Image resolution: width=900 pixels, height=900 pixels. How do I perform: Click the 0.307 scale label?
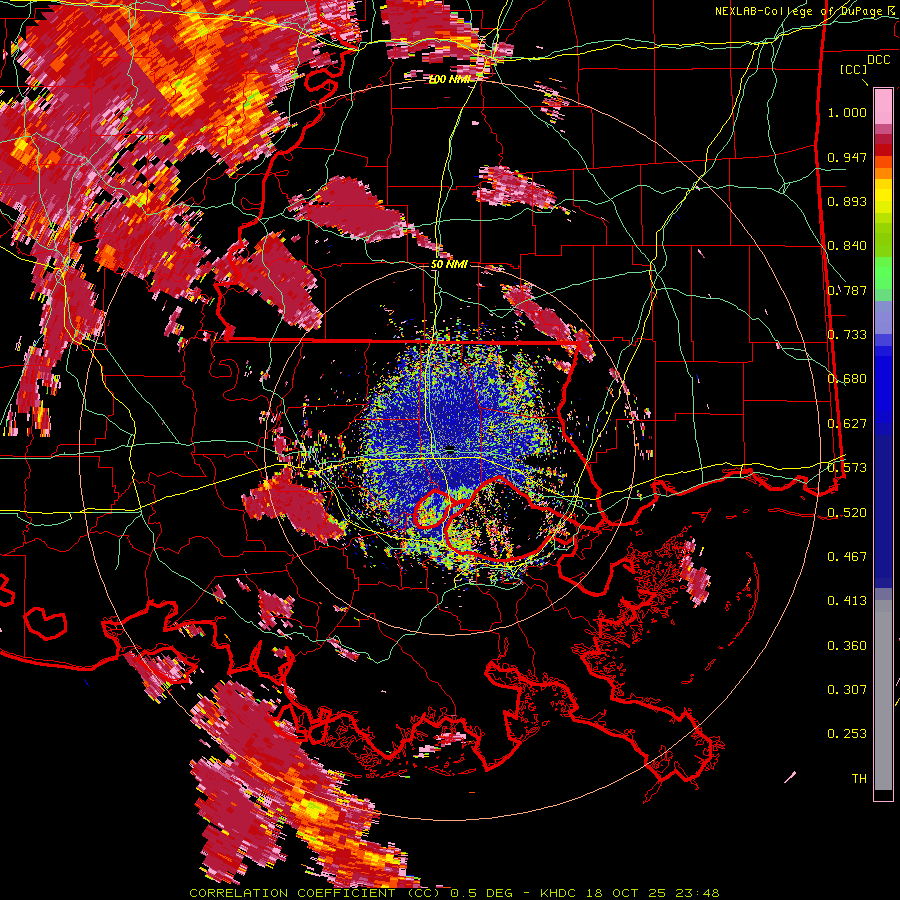point(847,689)
